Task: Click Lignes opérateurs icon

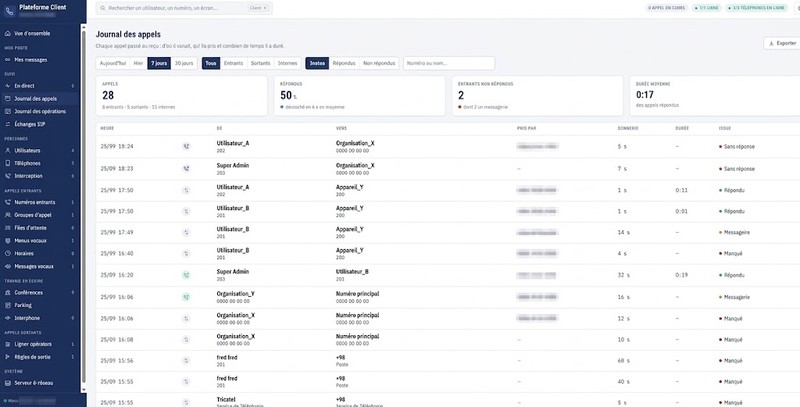Action: tap(8, 344)
